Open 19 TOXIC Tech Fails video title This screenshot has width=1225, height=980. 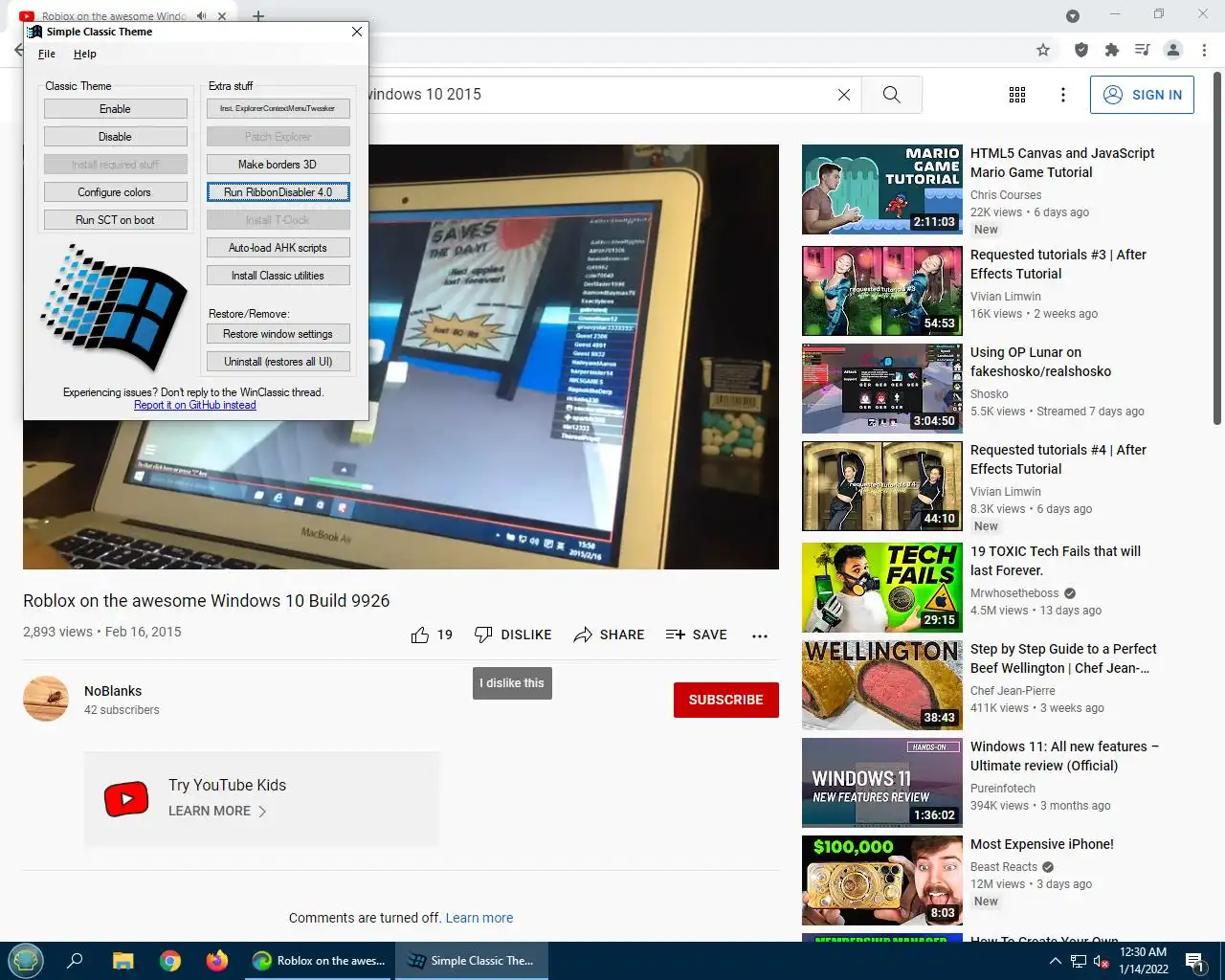pyautogui.click(x=1056, y=561)
